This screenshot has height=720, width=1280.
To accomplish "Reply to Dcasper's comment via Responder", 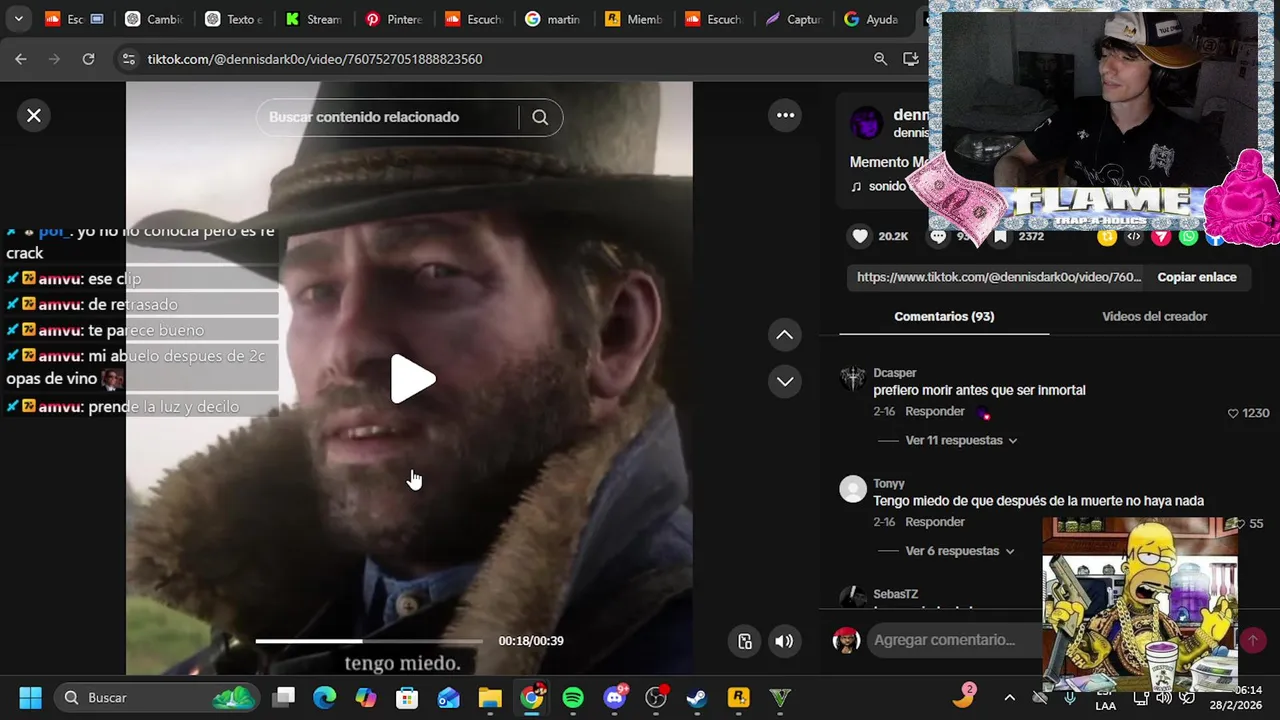I will (x=935, y=411).
